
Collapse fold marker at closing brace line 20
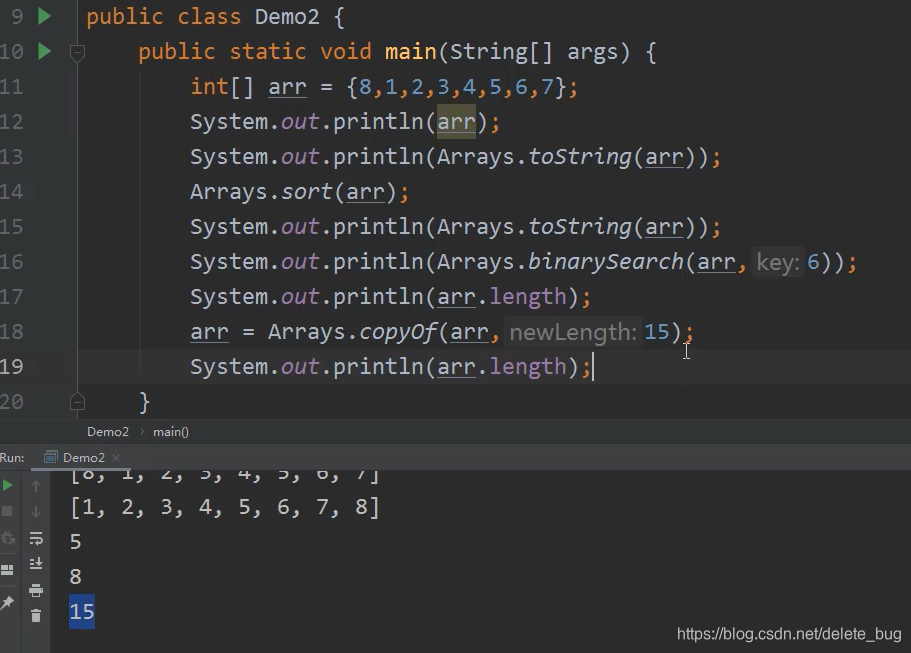77,401
